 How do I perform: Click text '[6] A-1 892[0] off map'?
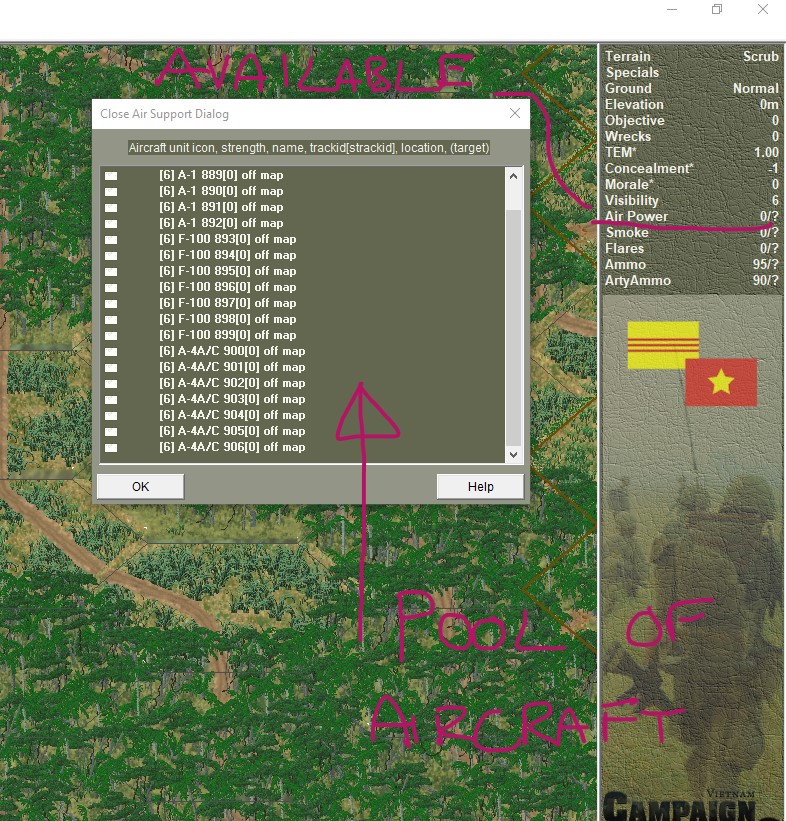[221, 223]
